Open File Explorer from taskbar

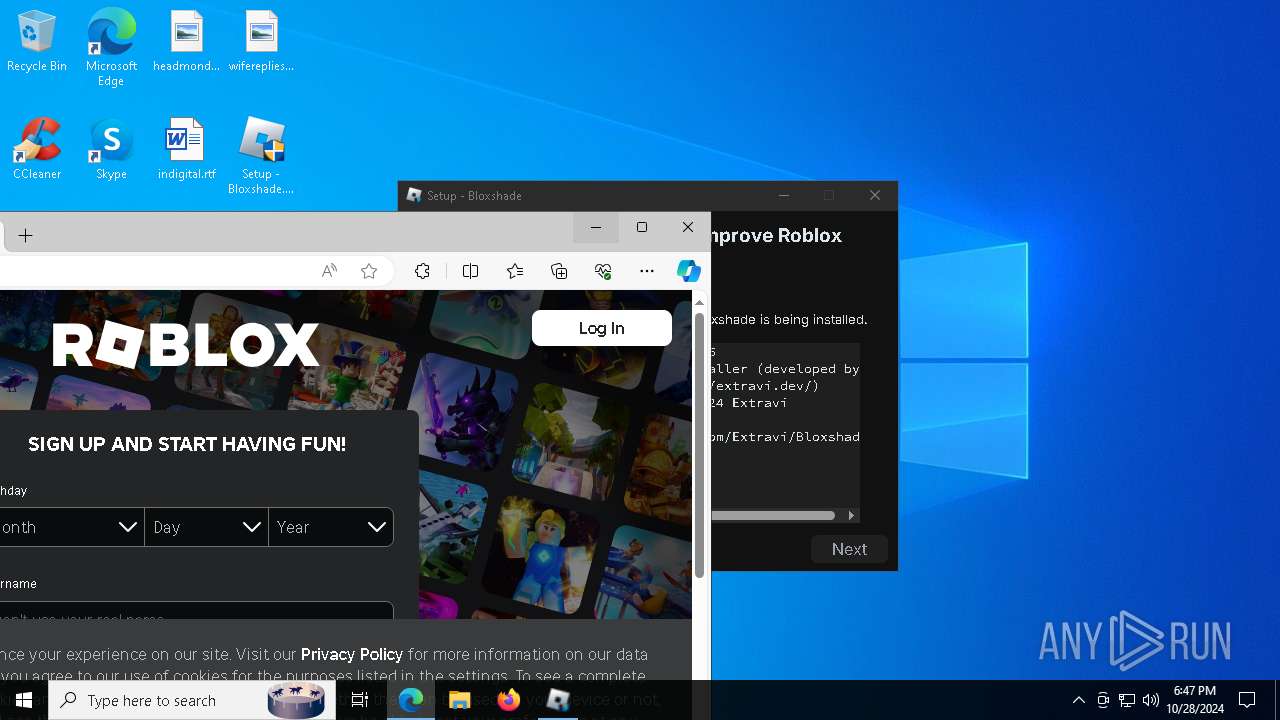coord(460,700)
